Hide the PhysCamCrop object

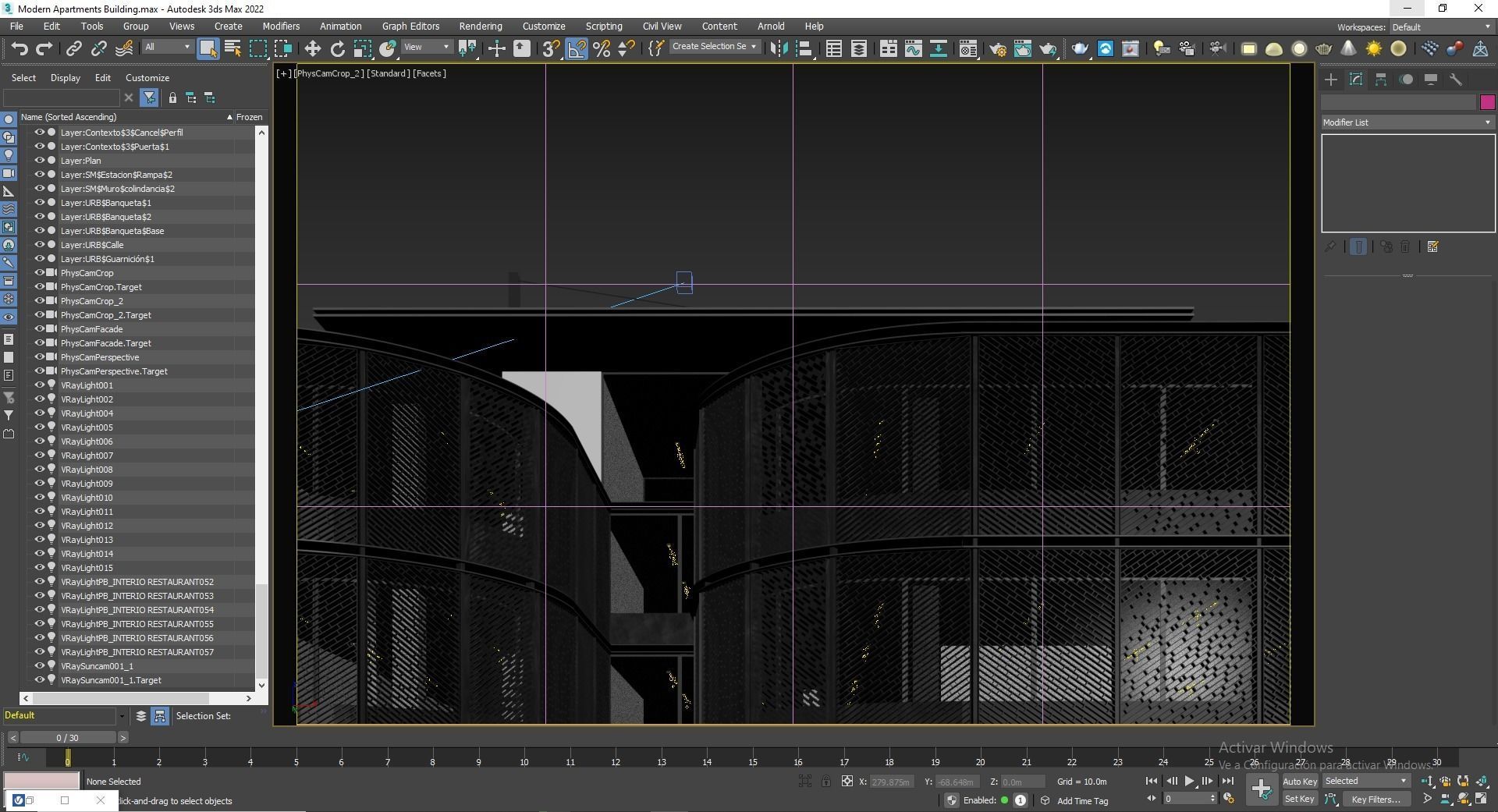pyautogui.click(x=39, y=273)
